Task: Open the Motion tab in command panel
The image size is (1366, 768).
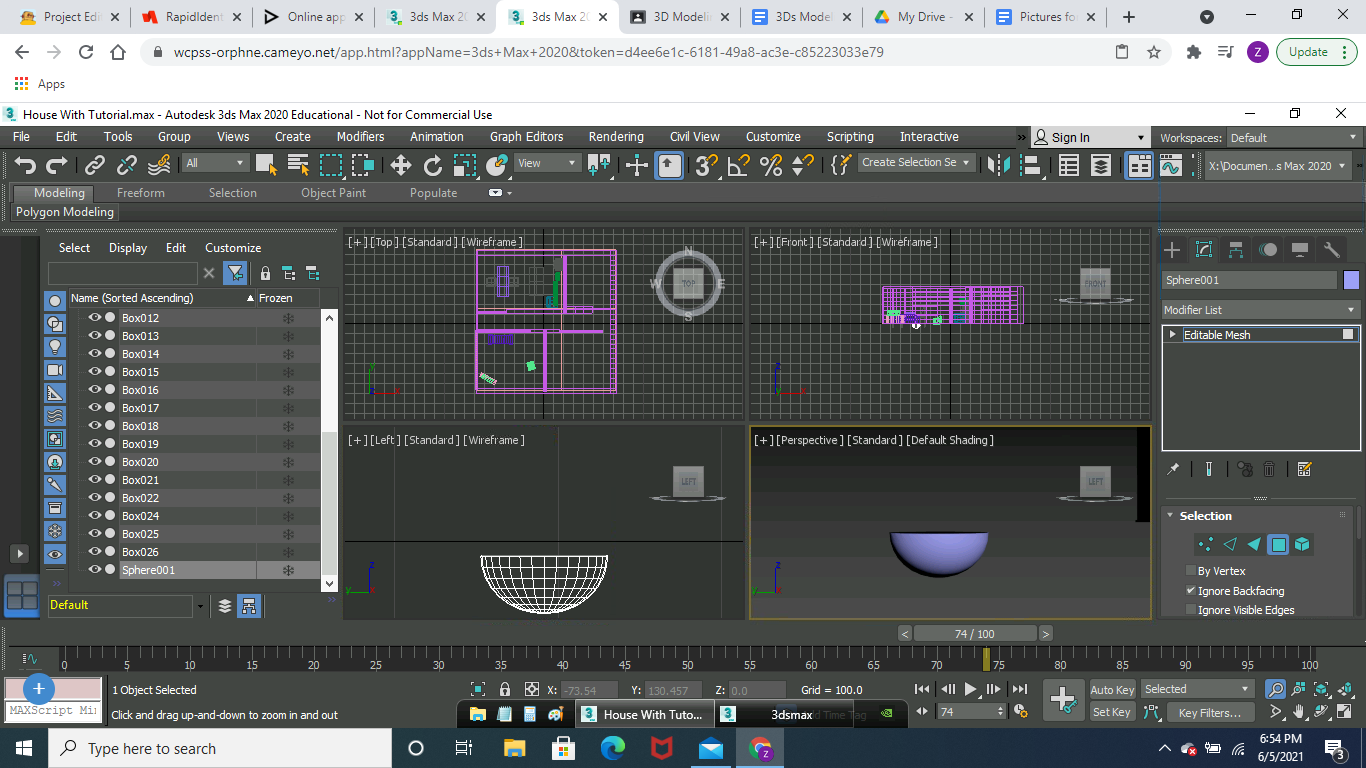Action: 1268,250
